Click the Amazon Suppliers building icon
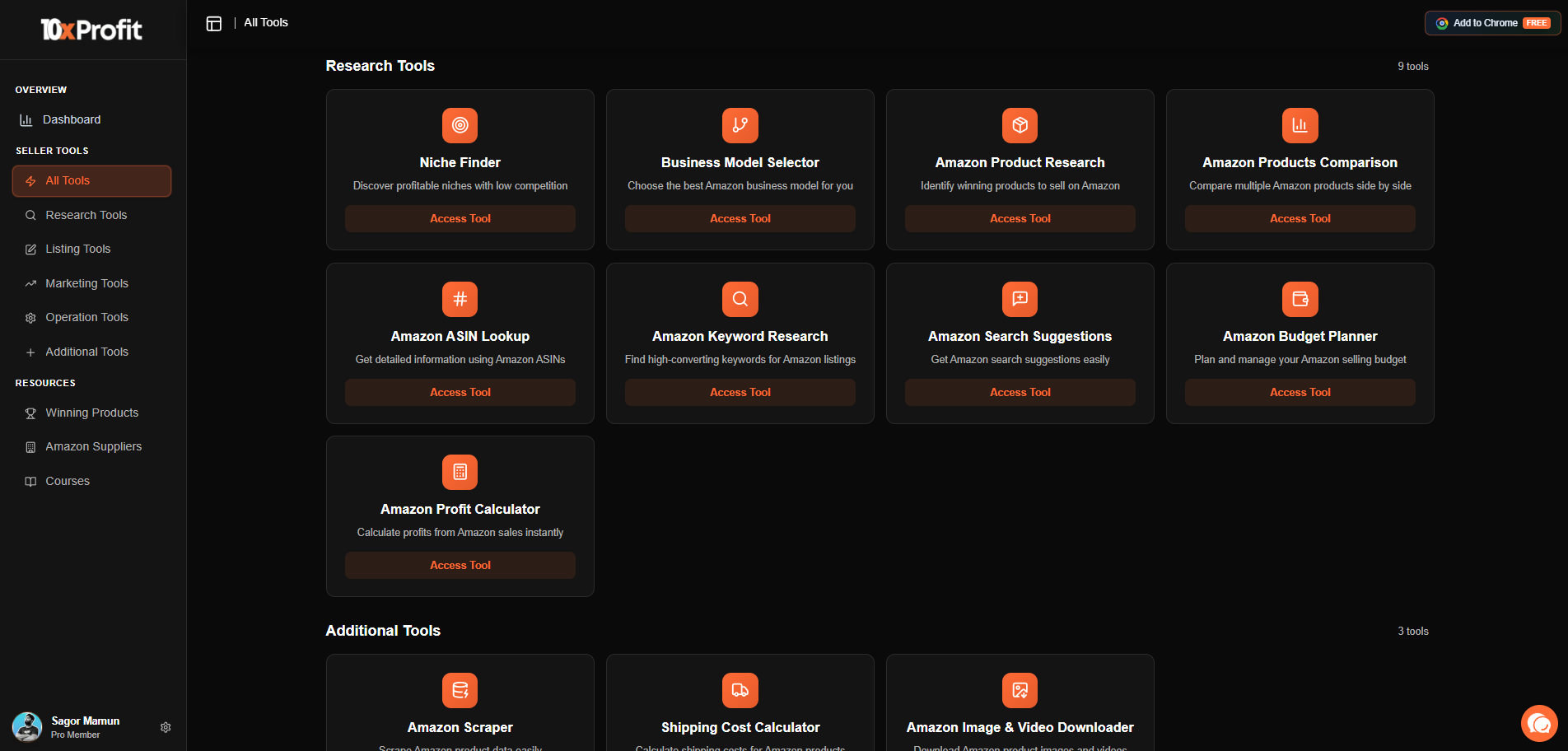Viewport: 1568px width, 751px height. point(30,447)
